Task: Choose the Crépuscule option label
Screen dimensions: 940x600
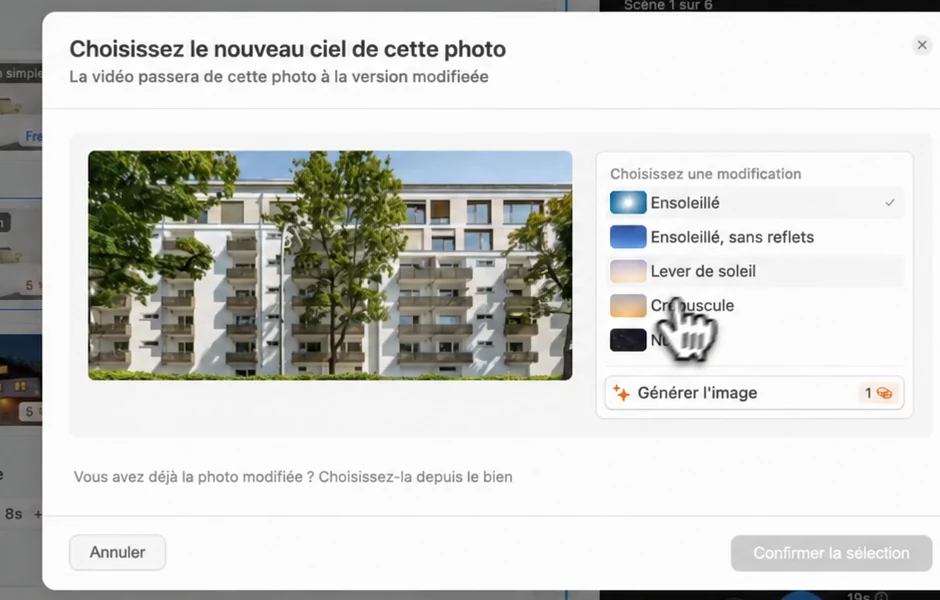Action: 692,305
